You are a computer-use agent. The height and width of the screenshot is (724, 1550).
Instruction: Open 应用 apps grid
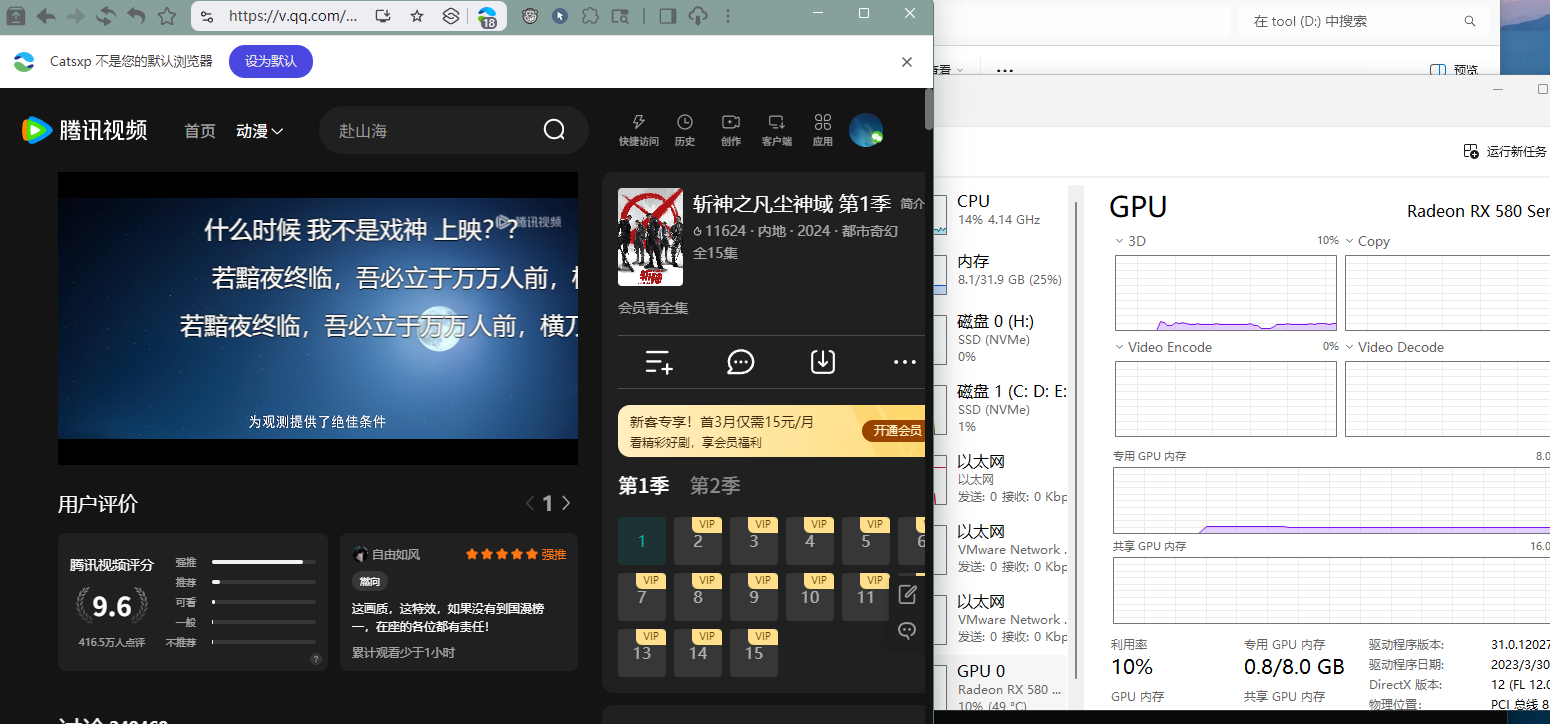[823, 130]
